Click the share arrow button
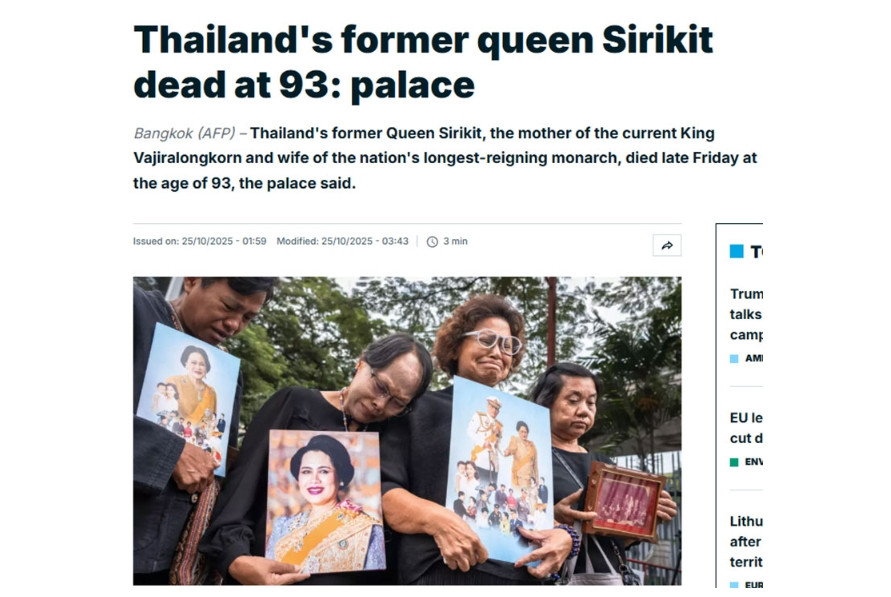This screenshot has width=891, height=597. [667, 245]
